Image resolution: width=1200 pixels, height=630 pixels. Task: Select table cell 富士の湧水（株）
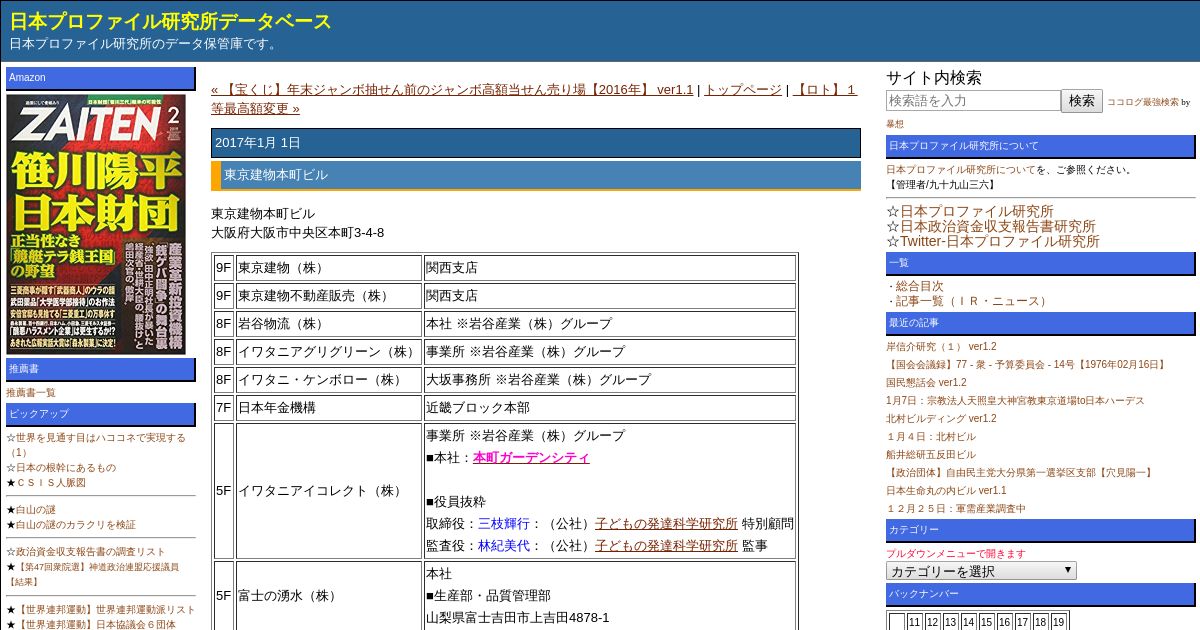click(328, 596)
